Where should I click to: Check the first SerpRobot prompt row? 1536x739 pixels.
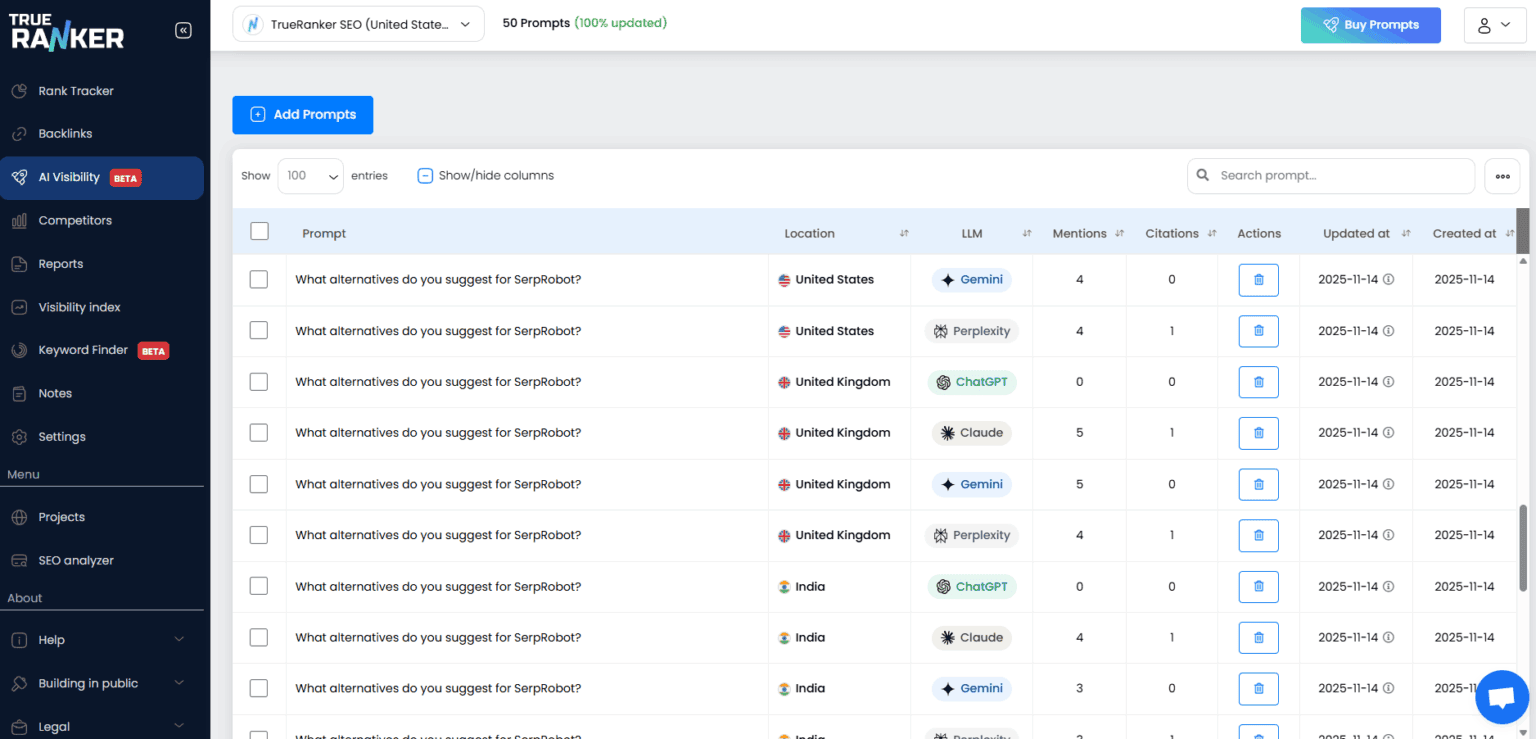(x=259, y=279)
